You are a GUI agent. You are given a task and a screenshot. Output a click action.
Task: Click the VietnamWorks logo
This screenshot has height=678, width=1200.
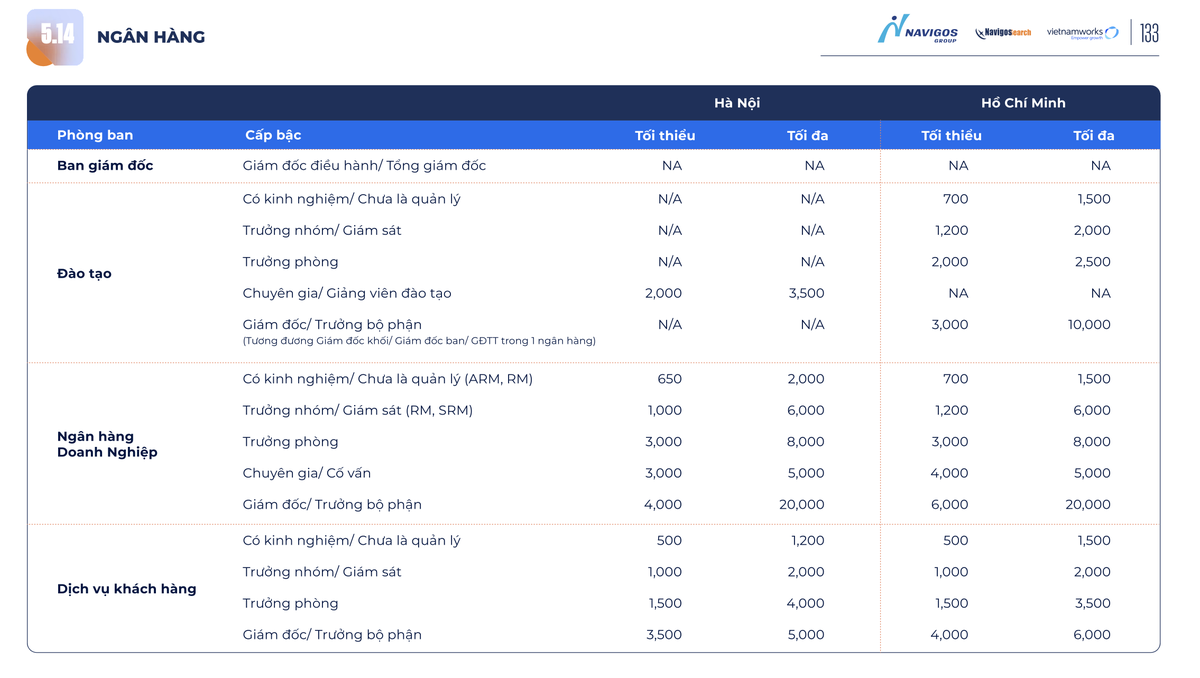tap(1082, 33)
